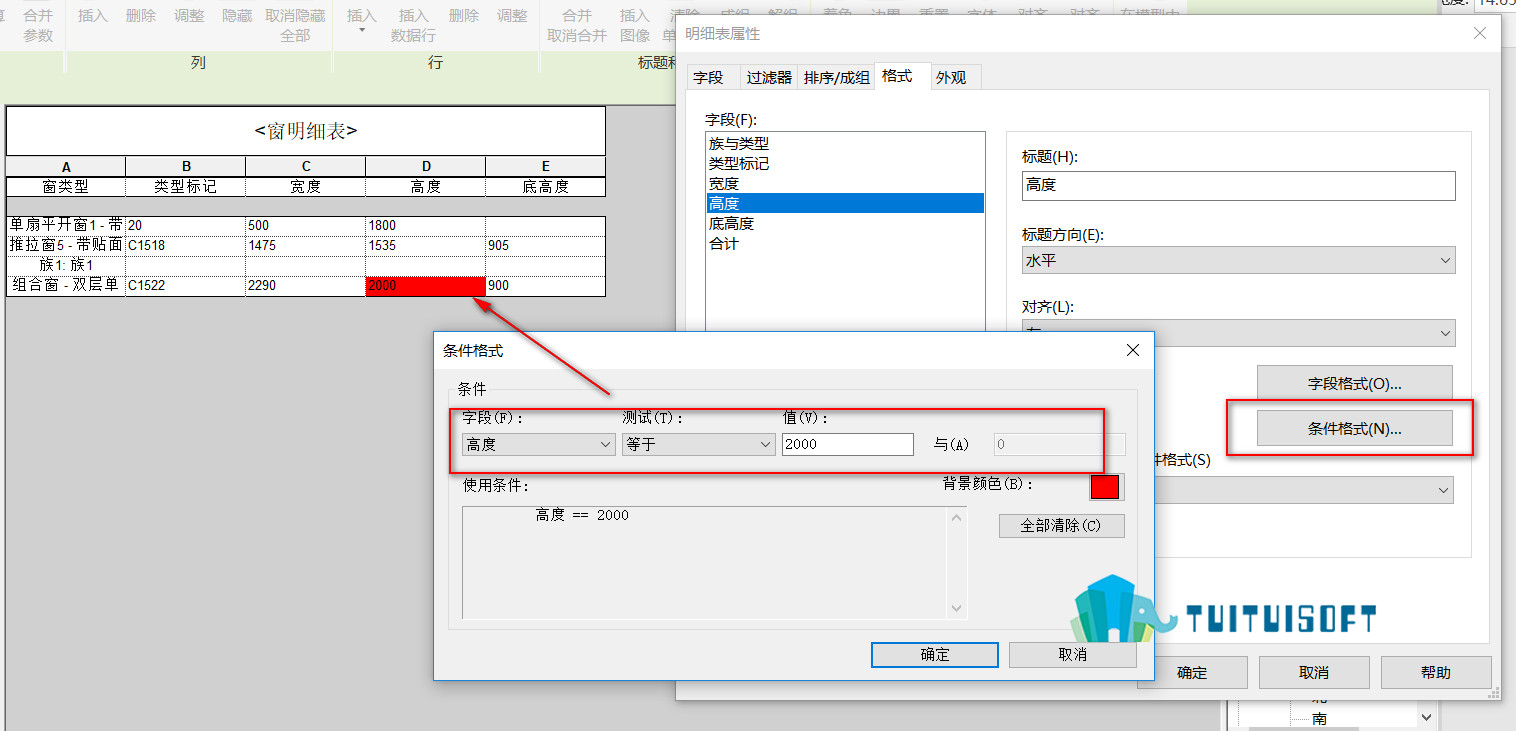
Task: Click the 族1: 族1 cell
Action: tap(66, 266)
